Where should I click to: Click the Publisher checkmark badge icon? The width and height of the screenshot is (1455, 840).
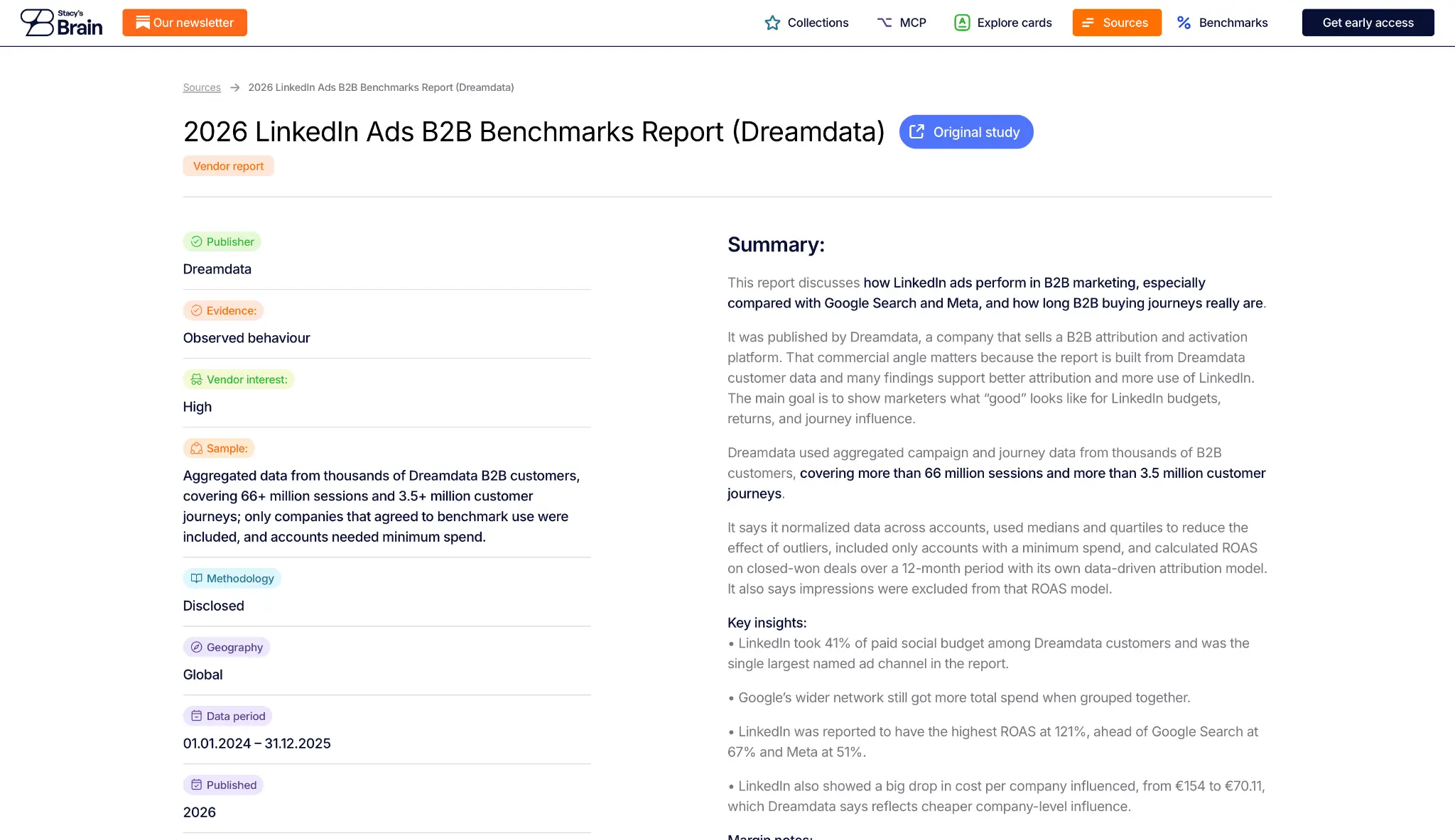pos(197,241)
